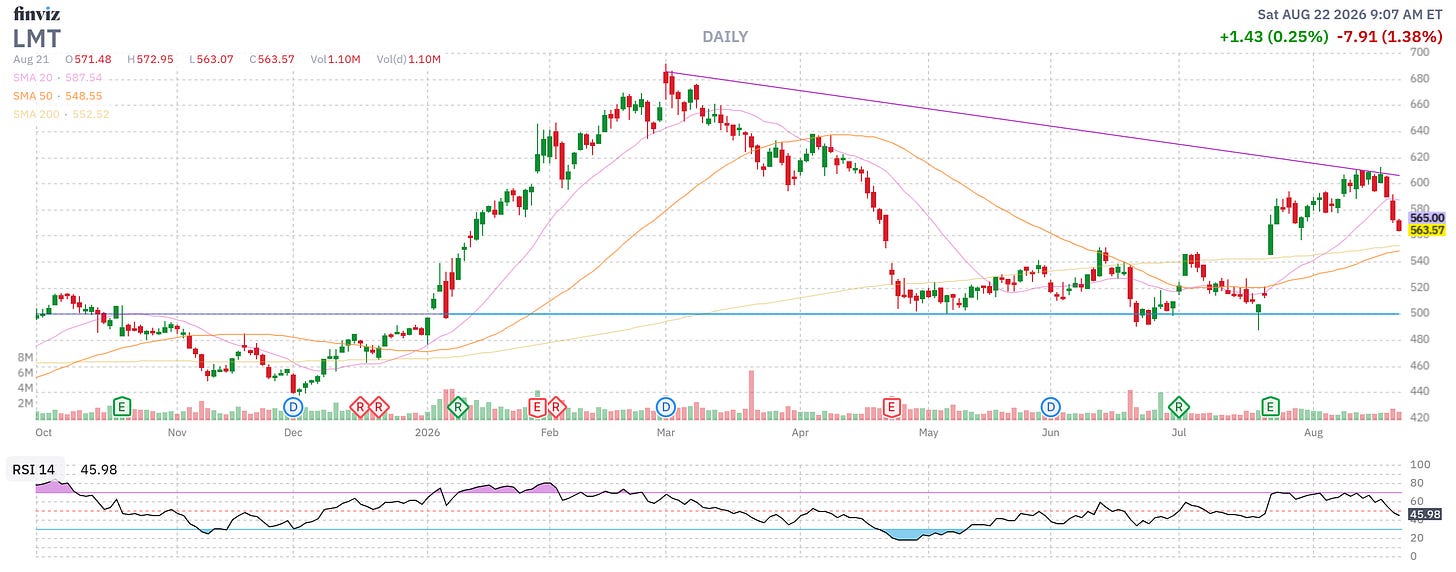The width and height of the screenshot is (1456, 572).
Task: Click the 460 price axis label
Action: tap(1419, 366)
